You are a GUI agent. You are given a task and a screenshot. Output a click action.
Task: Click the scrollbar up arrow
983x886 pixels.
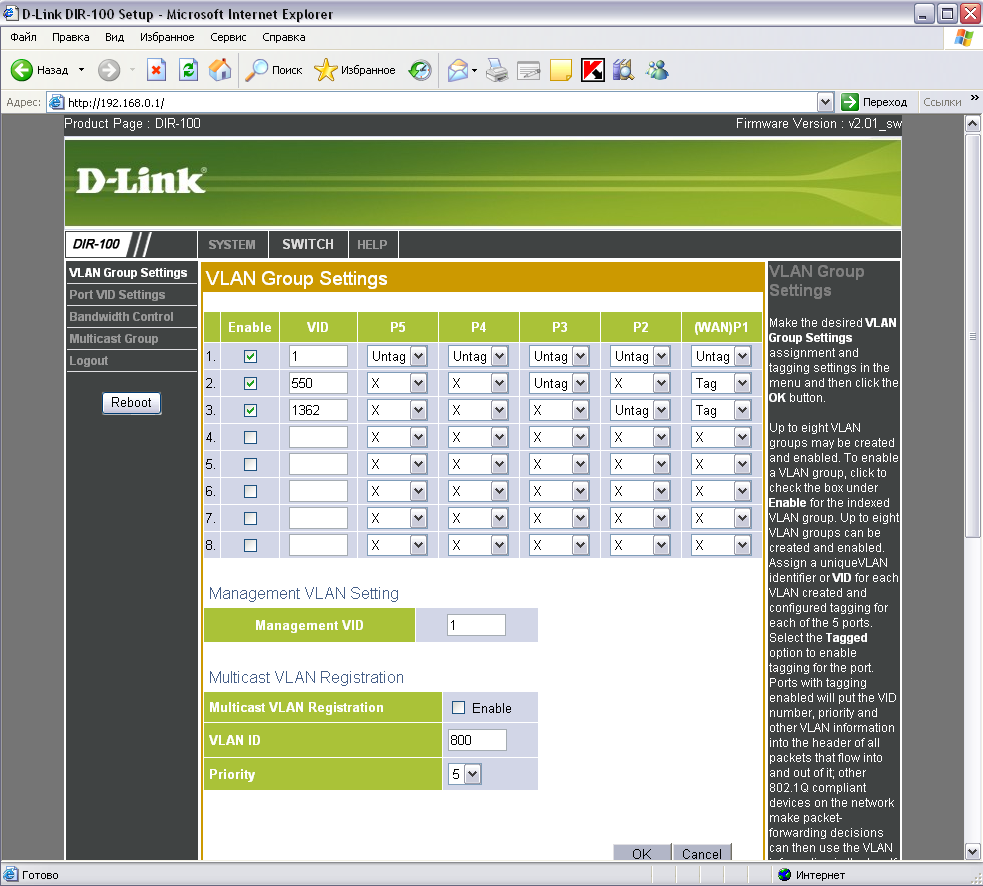972,124
